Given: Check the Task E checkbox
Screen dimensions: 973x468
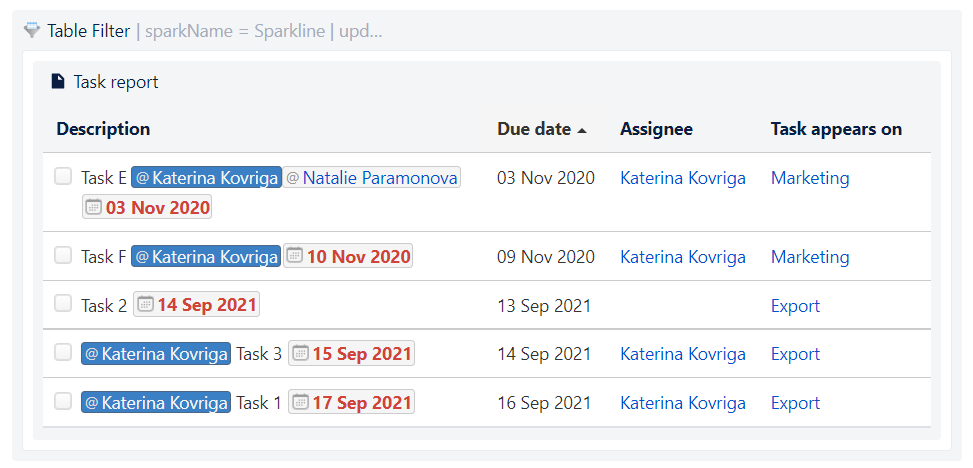Looking at the screenshot, I should [63, 177].
